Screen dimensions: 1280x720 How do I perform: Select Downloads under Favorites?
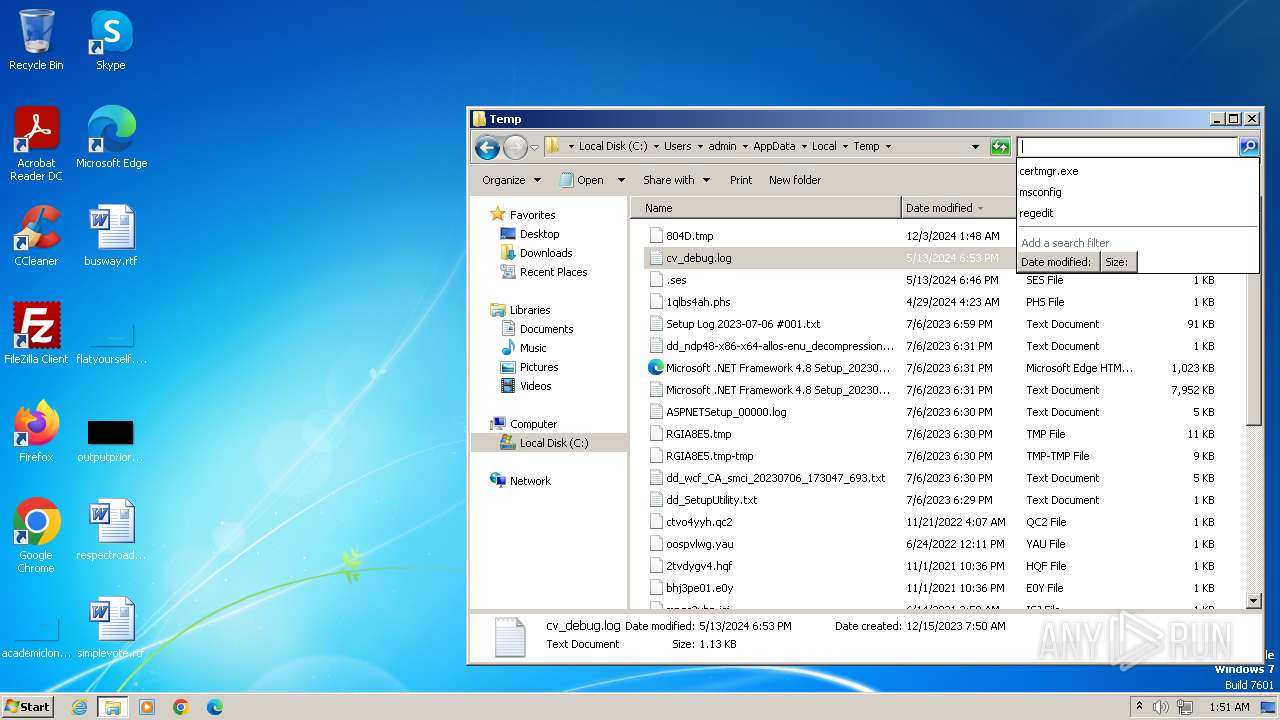click(546, 253)
